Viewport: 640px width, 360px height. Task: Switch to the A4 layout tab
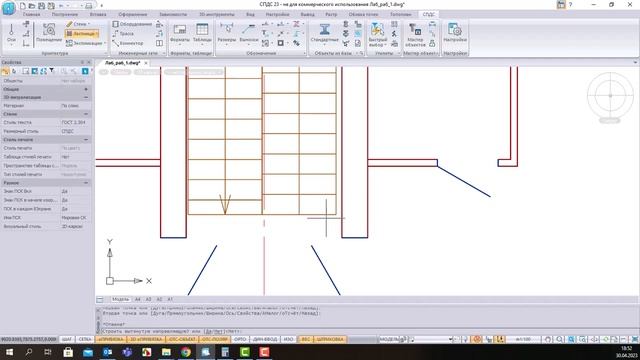click(138, 299)
